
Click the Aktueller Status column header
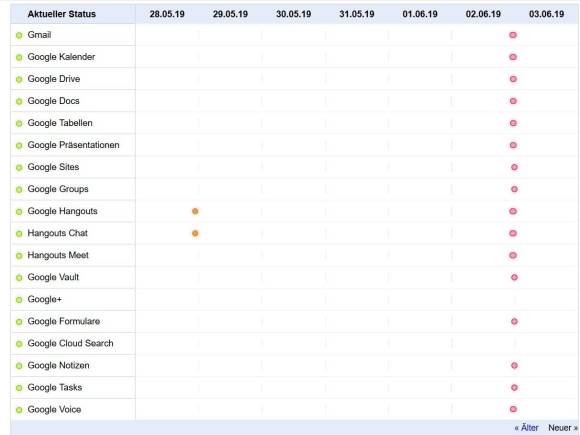point(61,14)
